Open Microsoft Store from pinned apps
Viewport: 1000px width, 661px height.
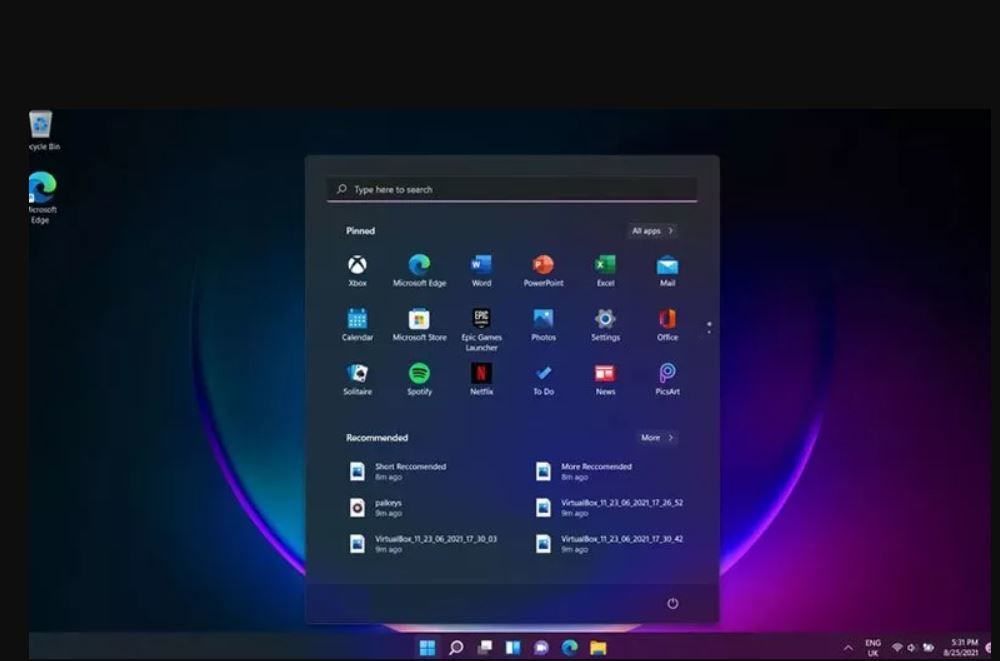(x=419, y=325)
